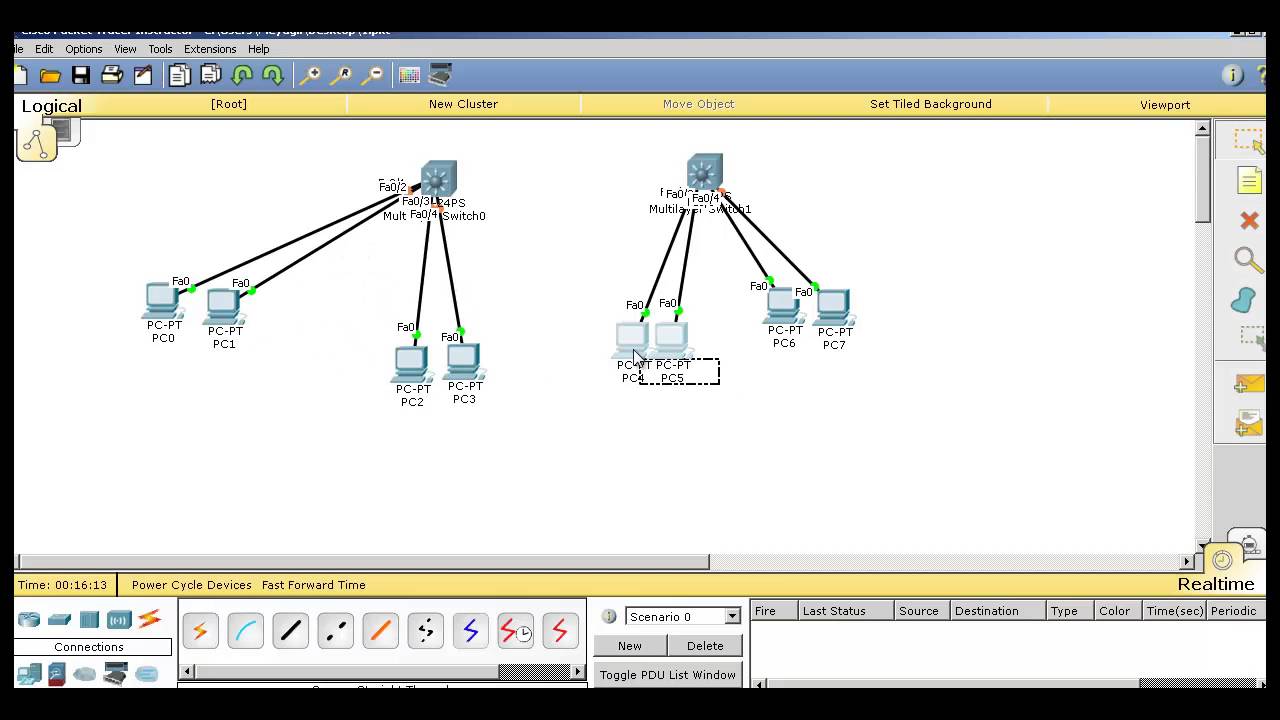Print the topology using the printer icon
This screenshot has width=1280, height=720.
click(x=112, y=75)
